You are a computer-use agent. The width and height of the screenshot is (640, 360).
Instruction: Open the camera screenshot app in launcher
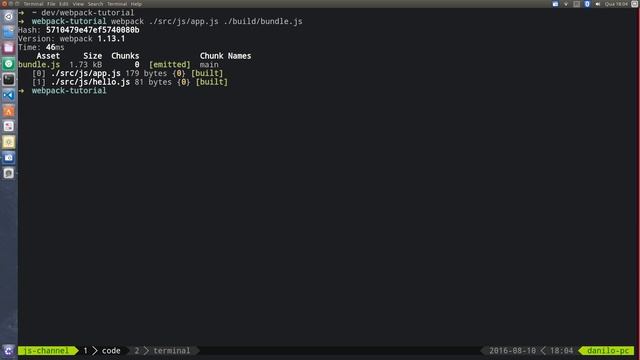[9, 158]
